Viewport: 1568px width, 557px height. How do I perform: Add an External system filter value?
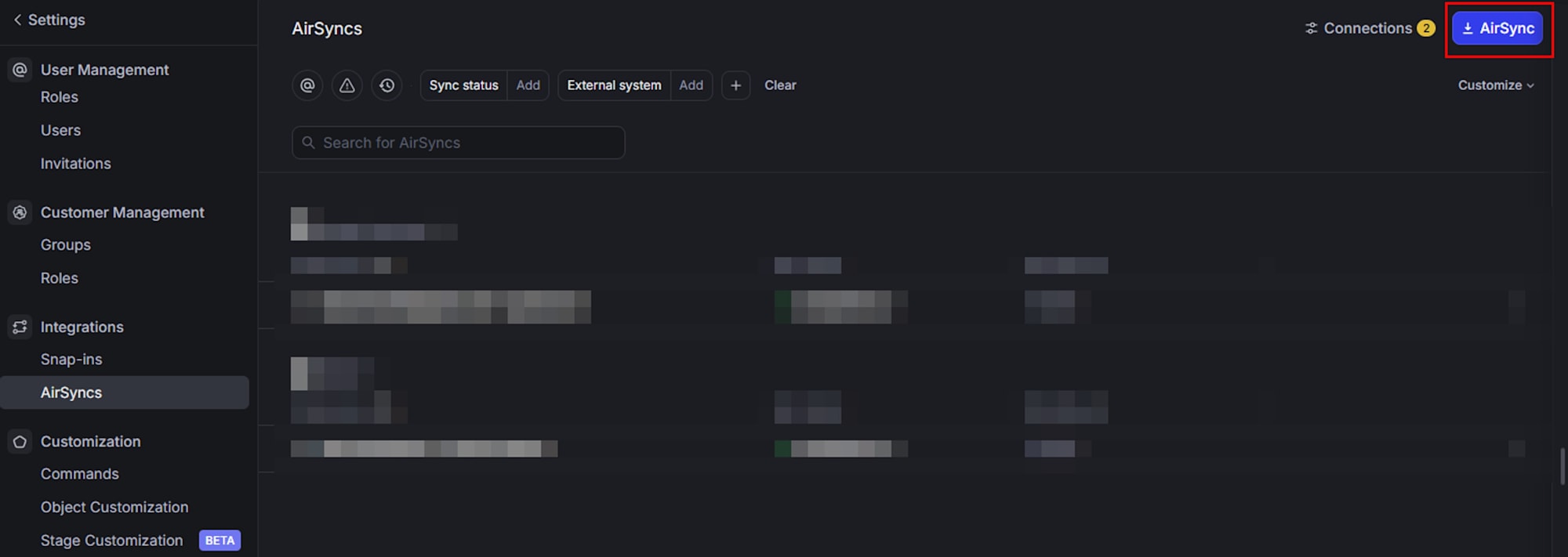[691, 85]
